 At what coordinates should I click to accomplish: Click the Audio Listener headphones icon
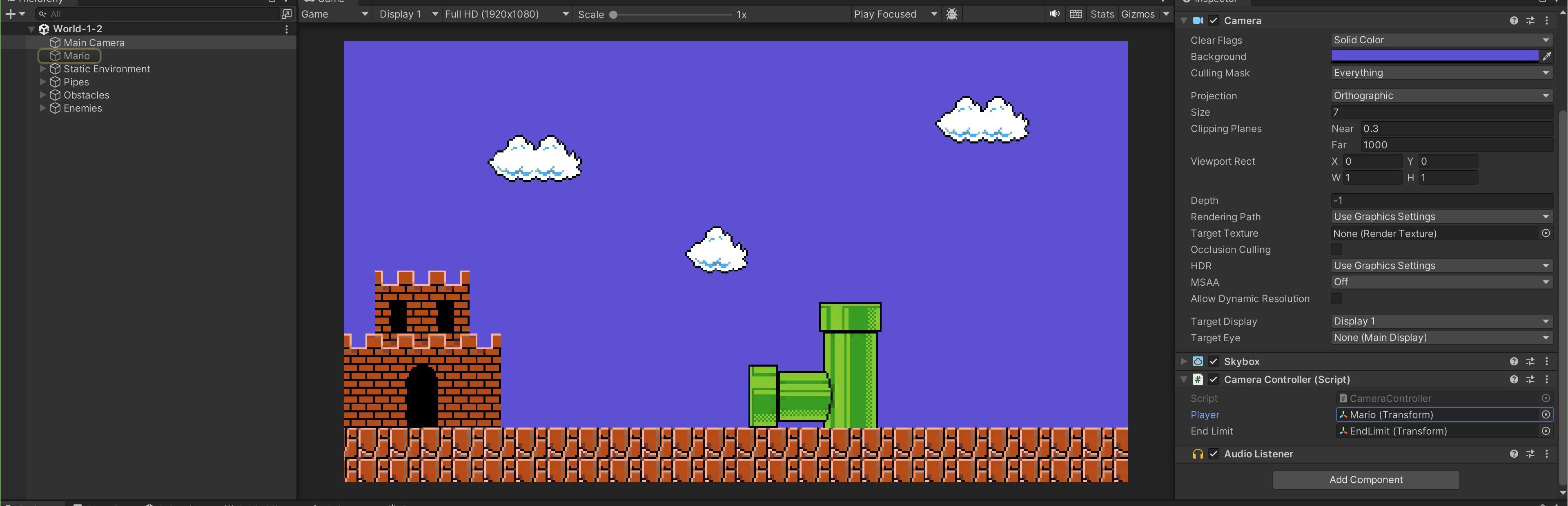[1198, 454]
